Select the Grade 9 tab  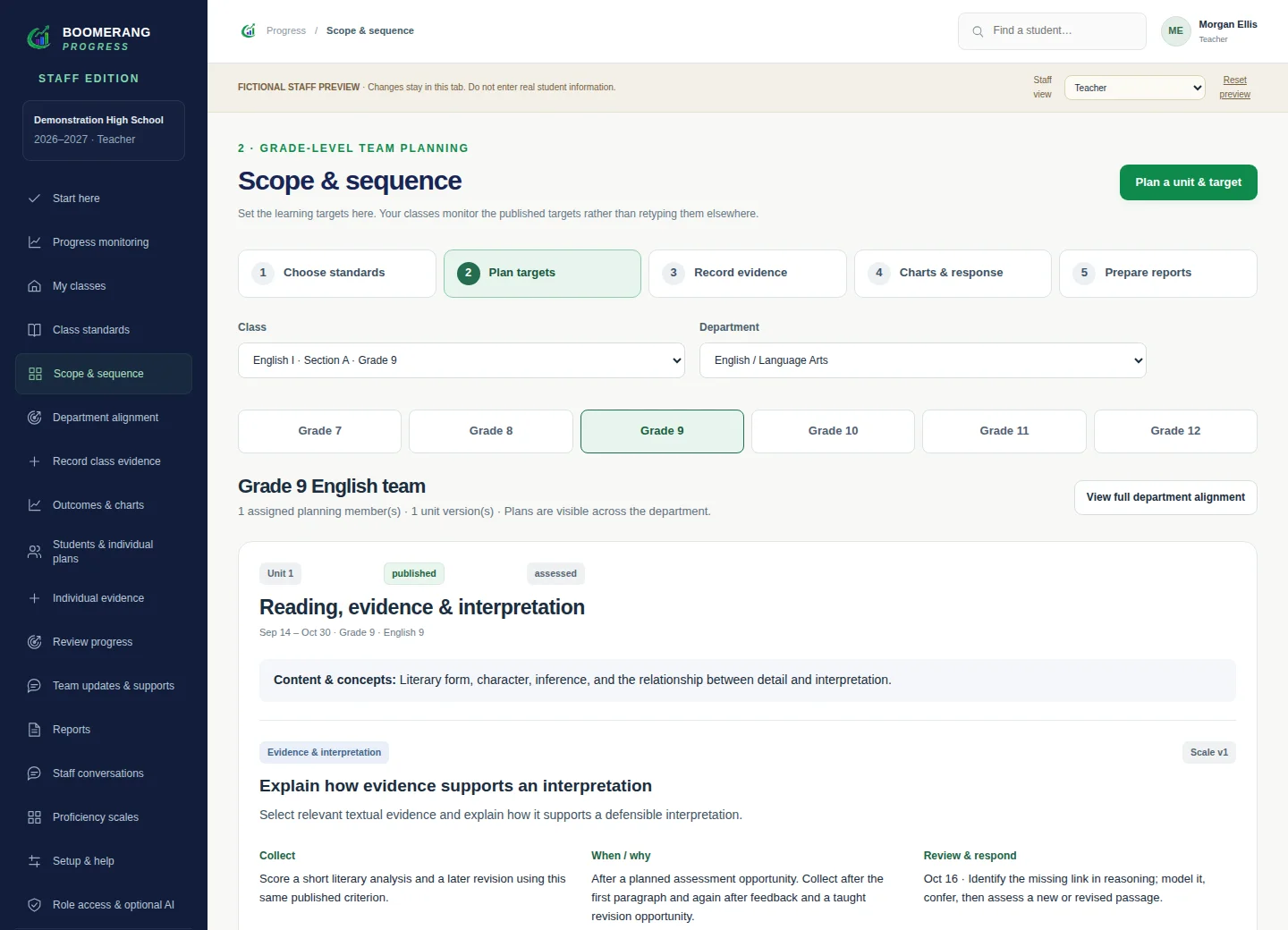click(662, 432)
